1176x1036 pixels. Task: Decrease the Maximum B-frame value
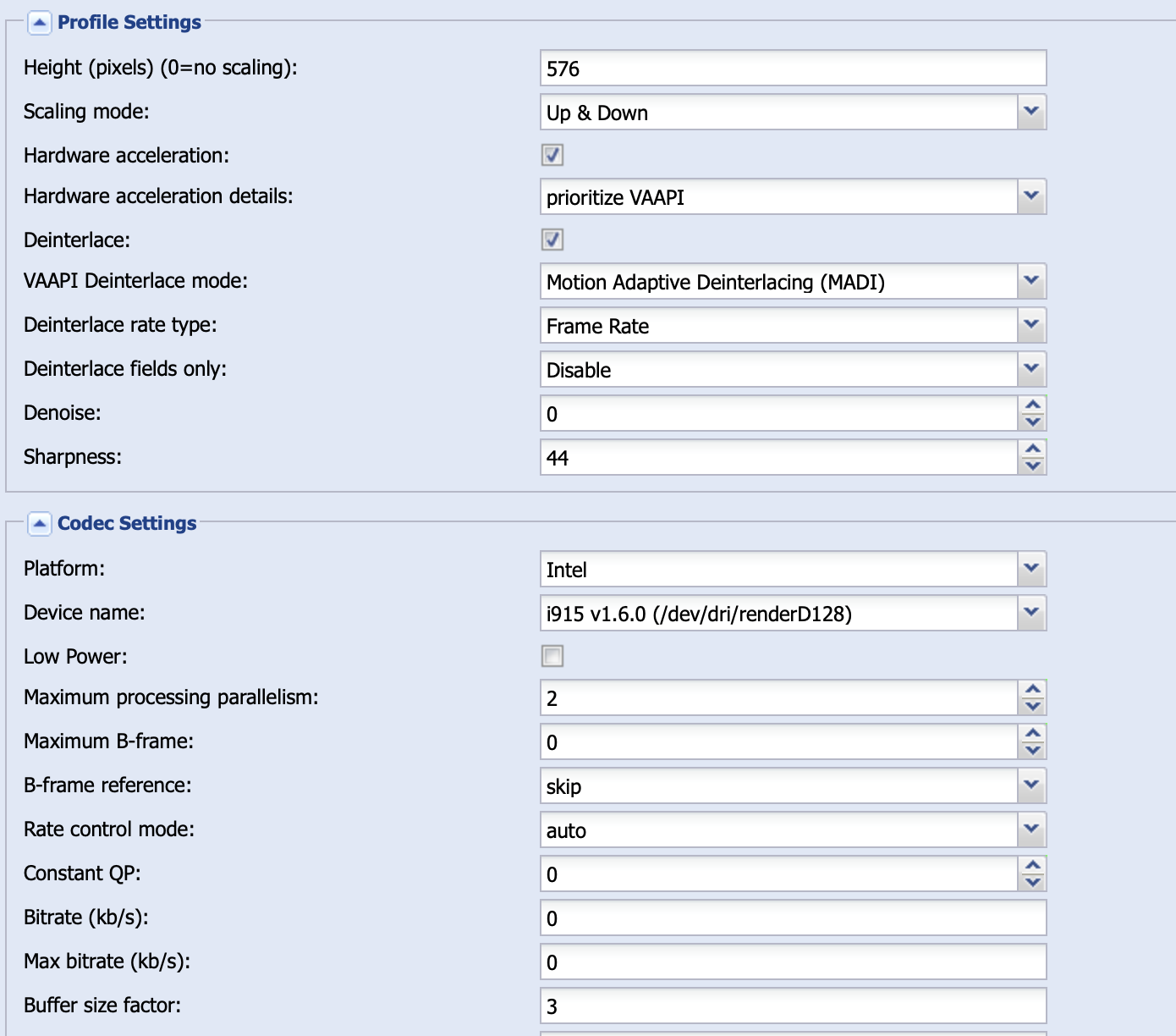point(1032,750)
